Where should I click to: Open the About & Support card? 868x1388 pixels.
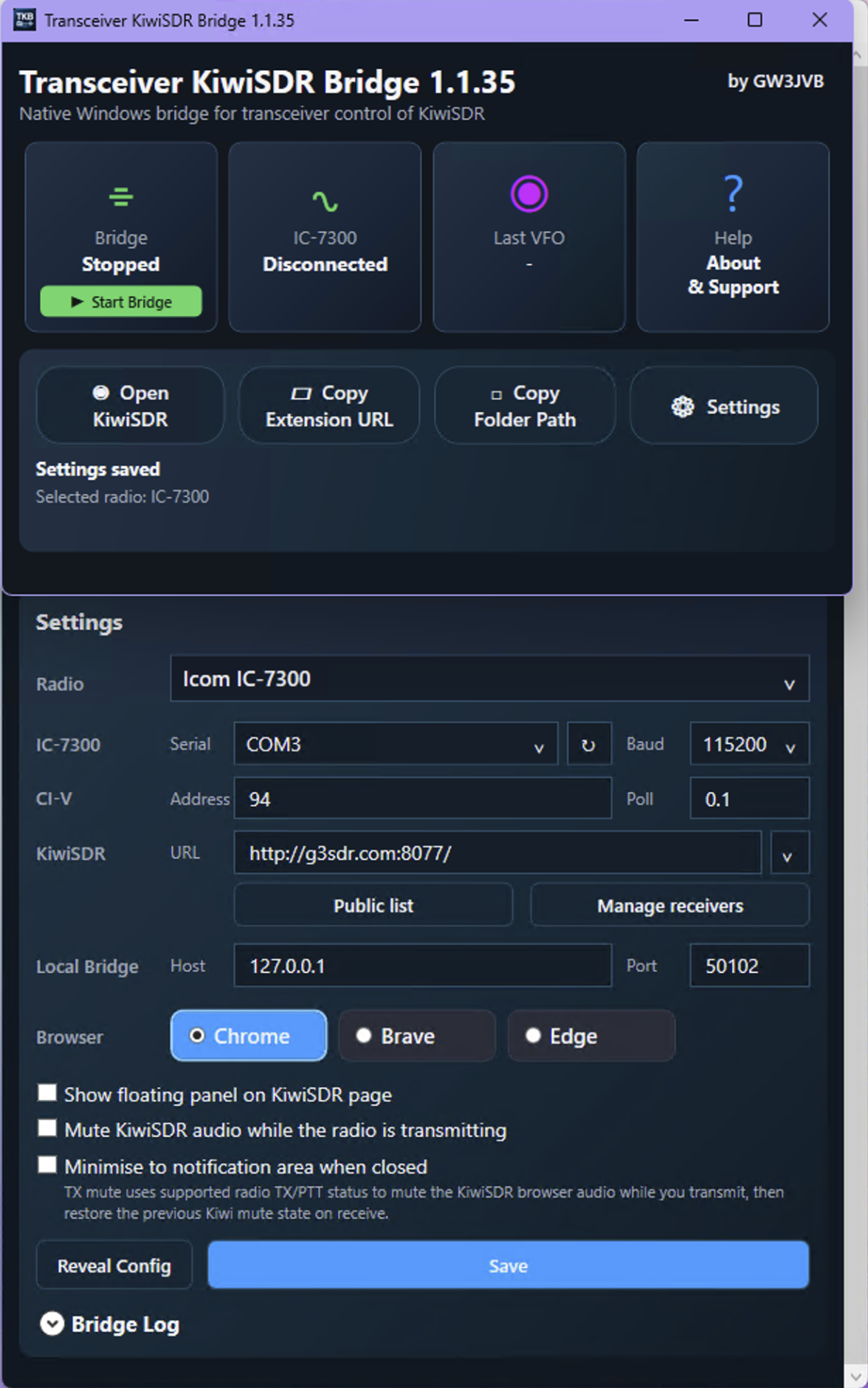[733, 237]
